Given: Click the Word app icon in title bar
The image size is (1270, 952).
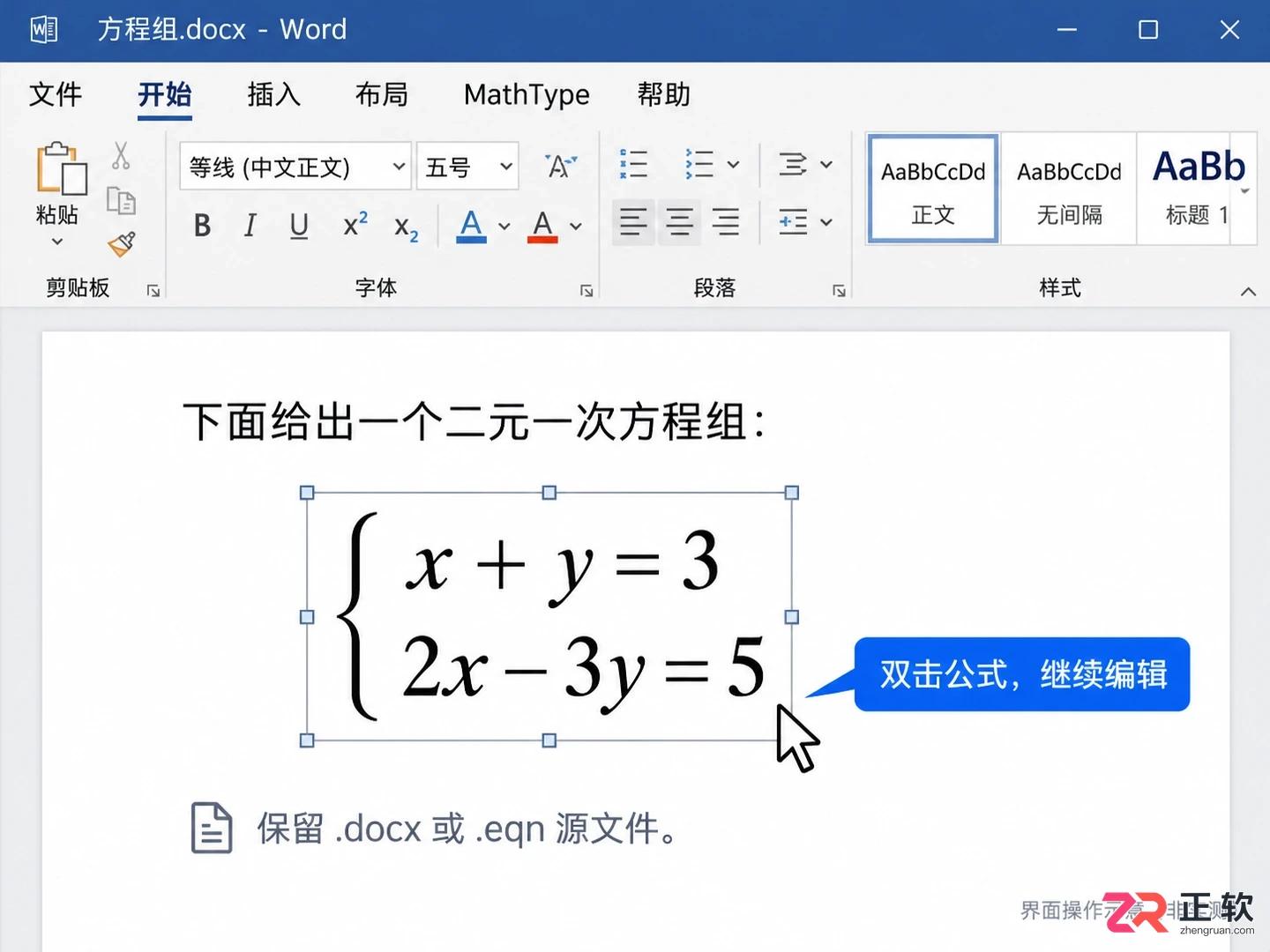Looking at the screenshot, I should point(44,30).
